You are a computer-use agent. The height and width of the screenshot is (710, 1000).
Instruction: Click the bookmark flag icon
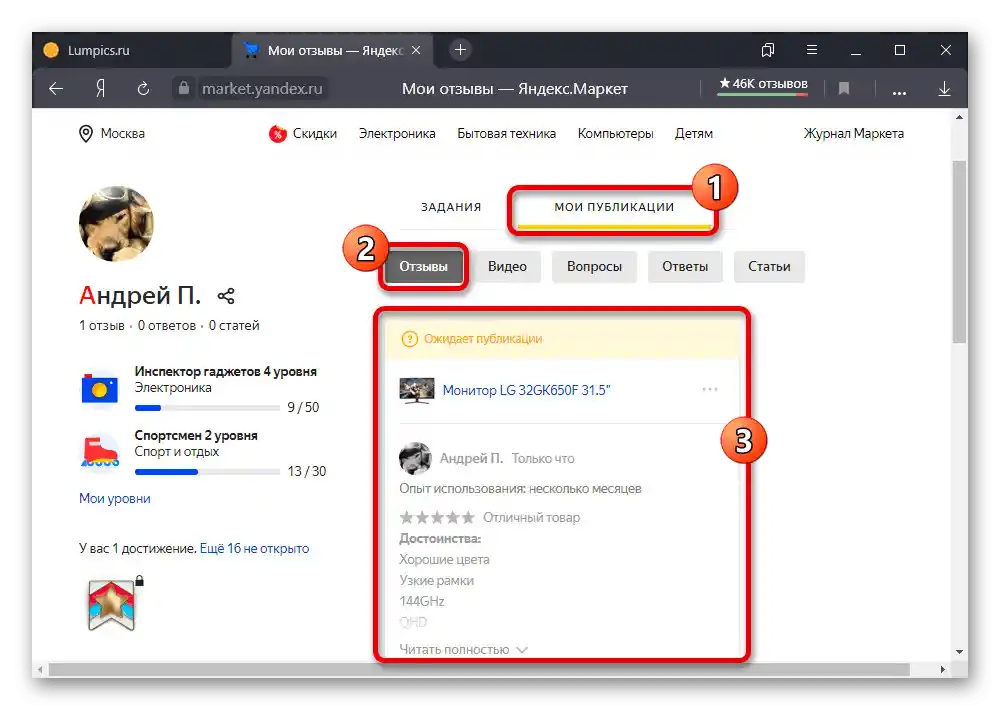click(x=844, y=89)
